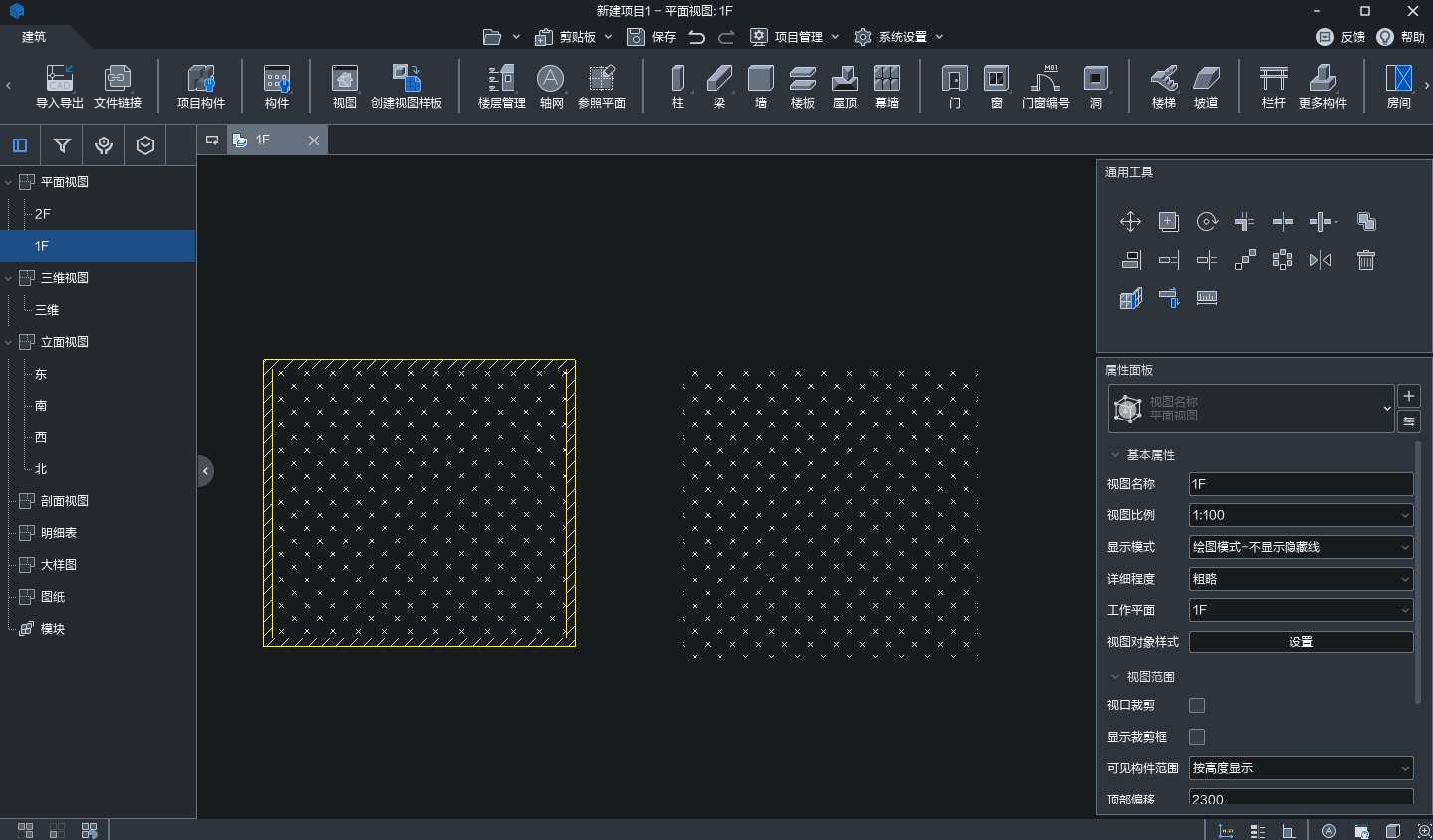Select the 轴网 grid tool
This screenshot has height=840, width=1433.
[551, 86]
